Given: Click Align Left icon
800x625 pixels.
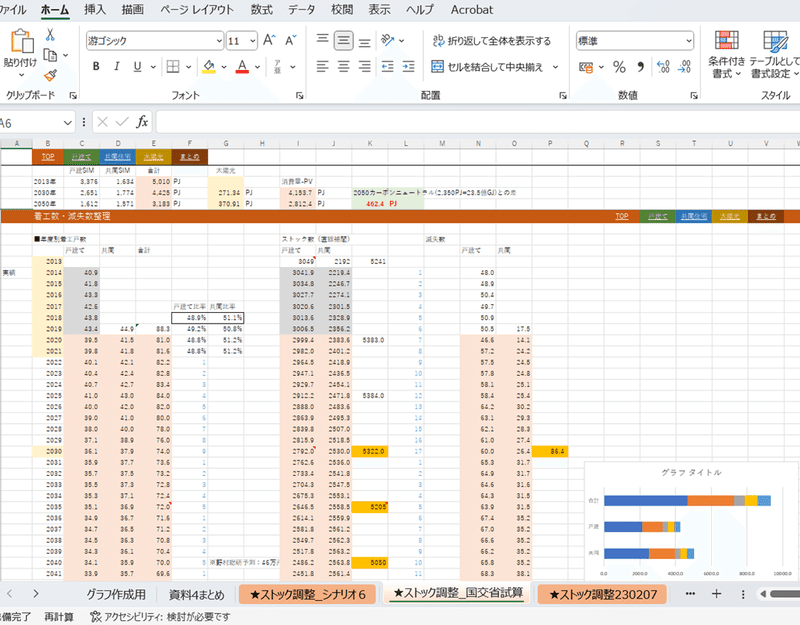Looking at the screenshot, I should point(322,66).
